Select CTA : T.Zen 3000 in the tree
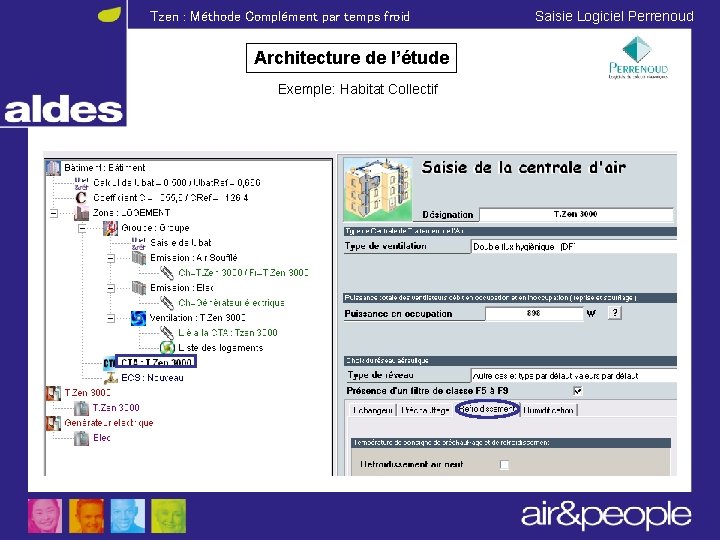The image size is (720, 540). point(156,362)
